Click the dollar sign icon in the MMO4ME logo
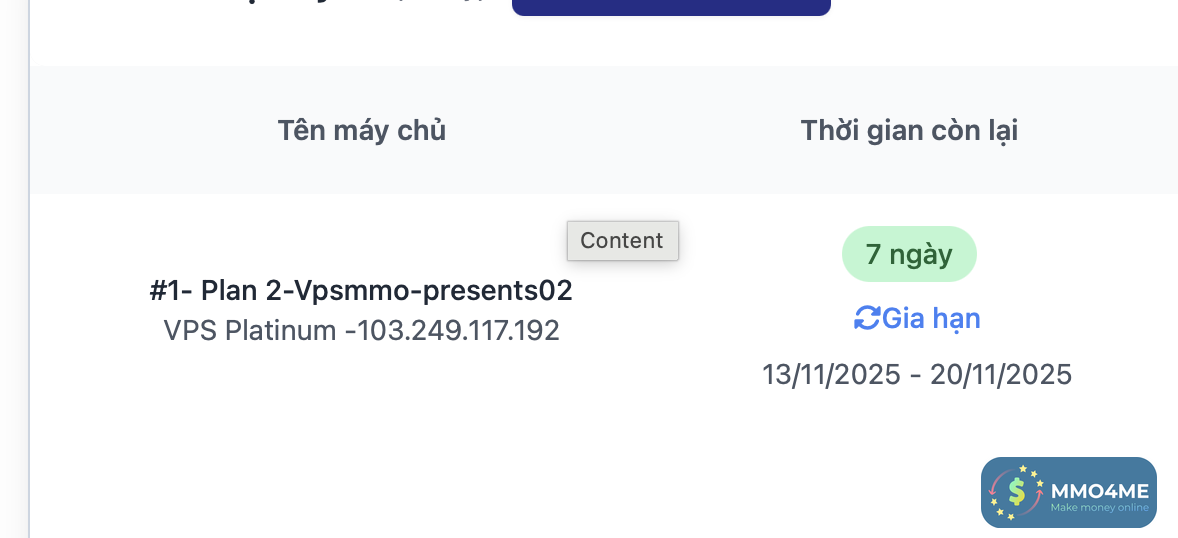The height and width of the screenshot is (538, 1178). coord(1017,491)
